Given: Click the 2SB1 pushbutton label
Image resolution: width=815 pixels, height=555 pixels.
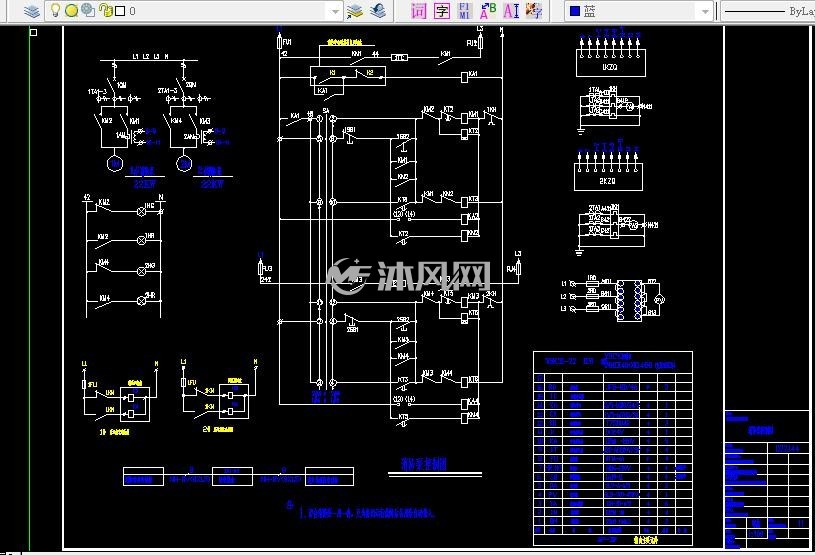Looking at the screenshot, I should pos(352,329).
